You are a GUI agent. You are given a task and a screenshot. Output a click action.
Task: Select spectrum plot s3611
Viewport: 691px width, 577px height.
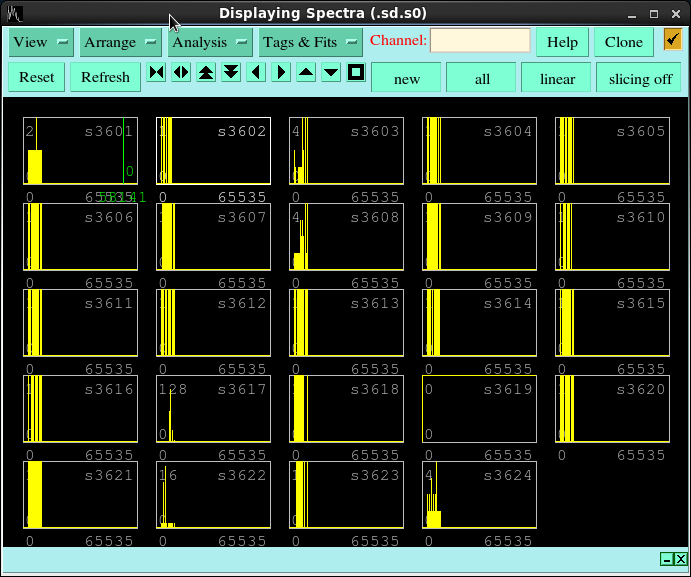pos(81,323)
